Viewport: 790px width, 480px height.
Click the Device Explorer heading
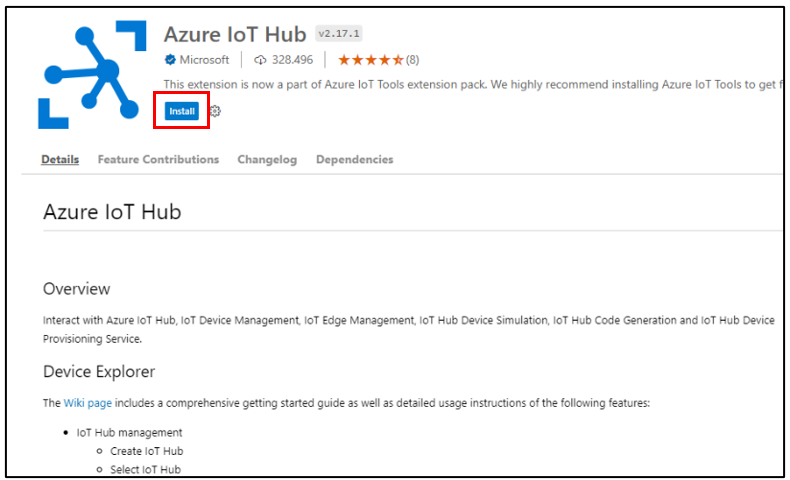pos(99,372)
